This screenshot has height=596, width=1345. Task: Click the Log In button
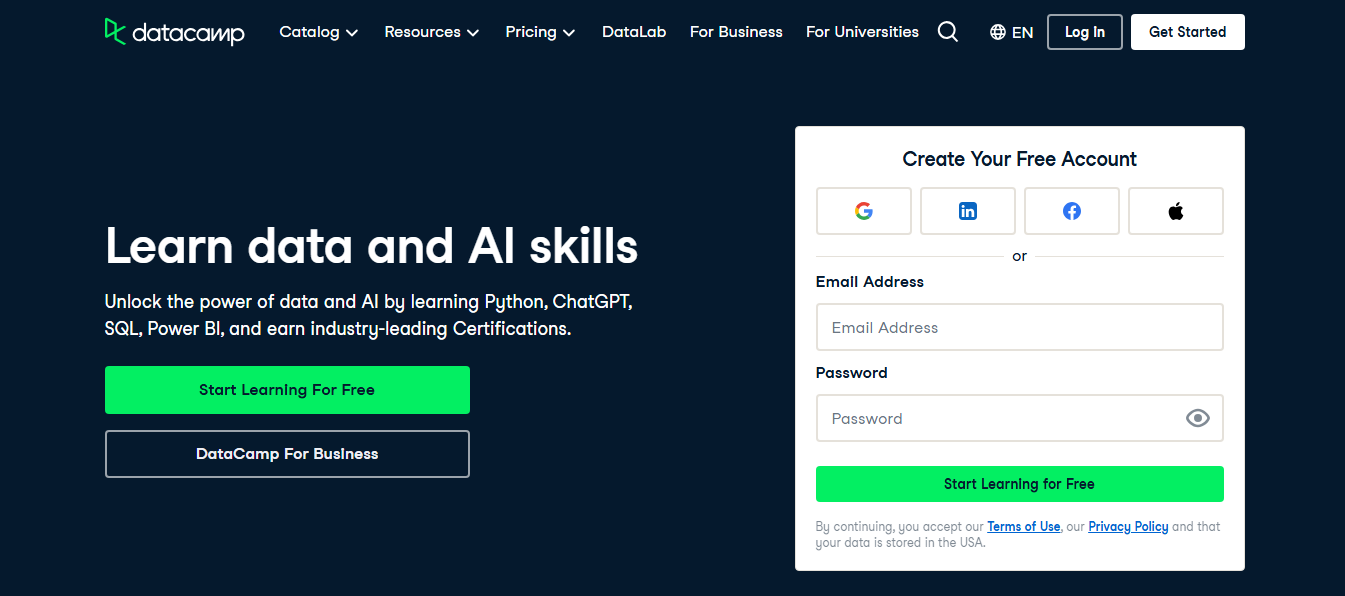pos(1084,31)
